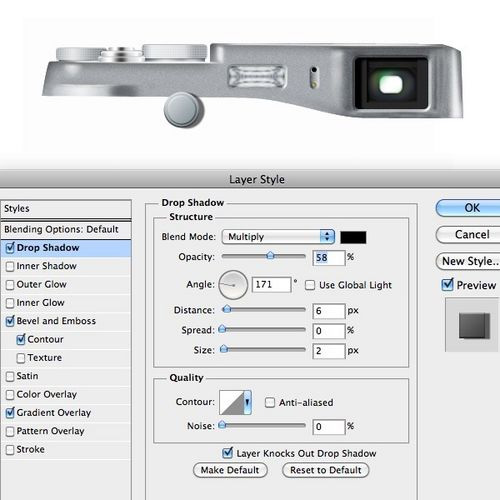Click the Spread value field
Image resolution: width=500 pixels, height=500 pixels.
coord(329,331)
